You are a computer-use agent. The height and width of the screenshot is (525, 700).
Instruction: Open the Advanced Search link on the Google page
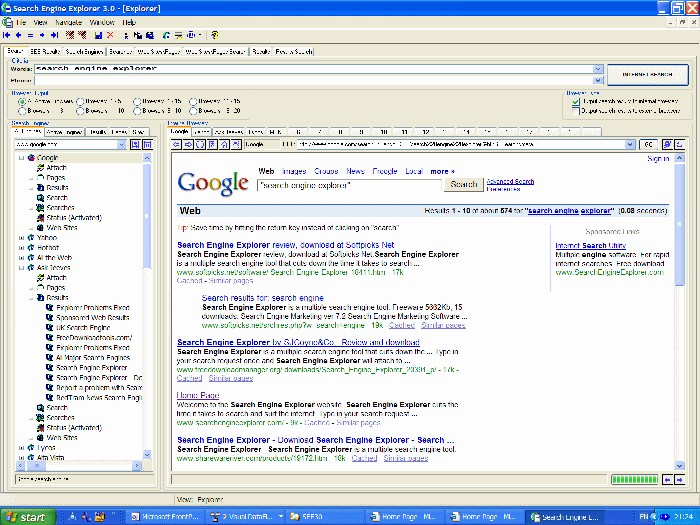(x=510, y=181)
